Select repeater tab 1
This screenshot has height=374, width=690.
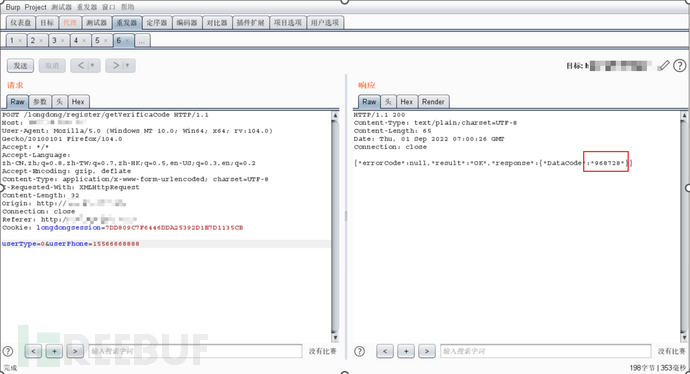(12, 40)
